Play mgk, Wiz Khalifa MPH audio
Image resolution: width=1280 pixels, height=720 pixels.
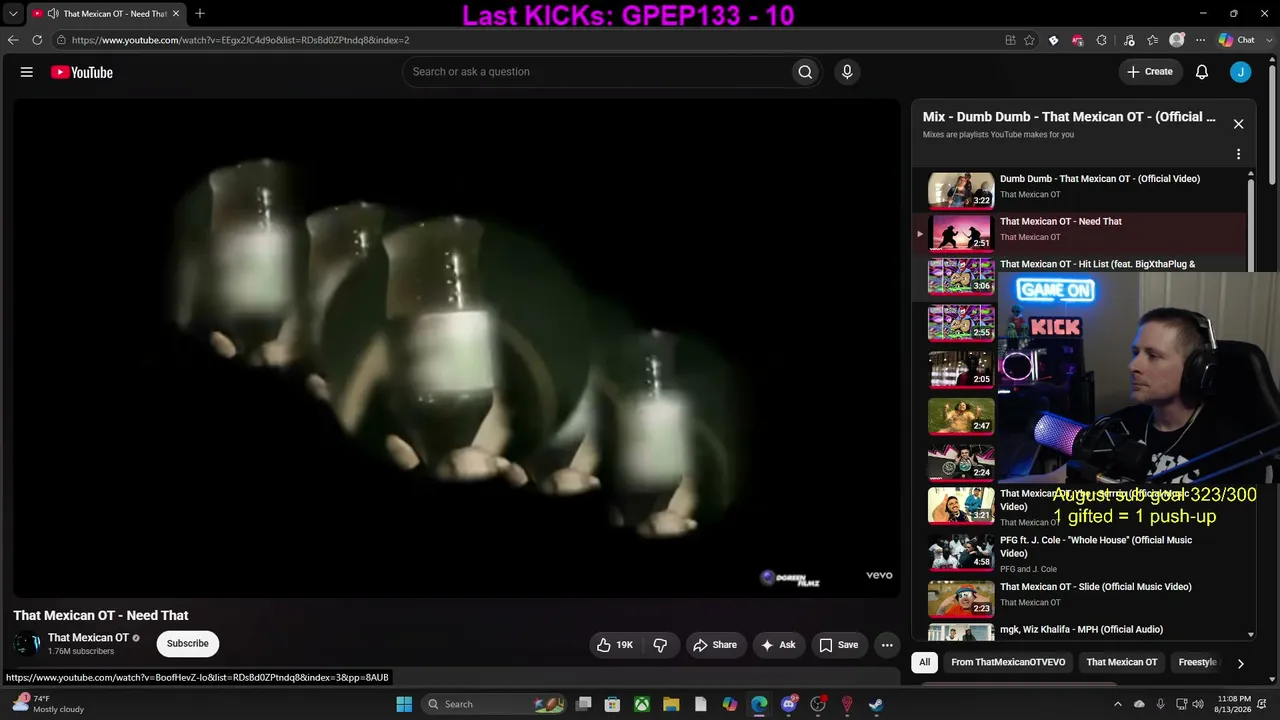(x=1082, y=631)
